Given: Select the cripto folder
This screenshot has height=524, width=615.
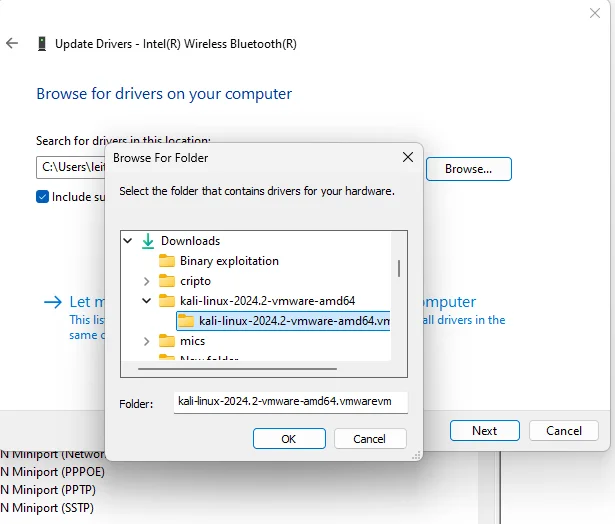Looking at the screenshot, I should pyautogui.click(x=195, y=281).
